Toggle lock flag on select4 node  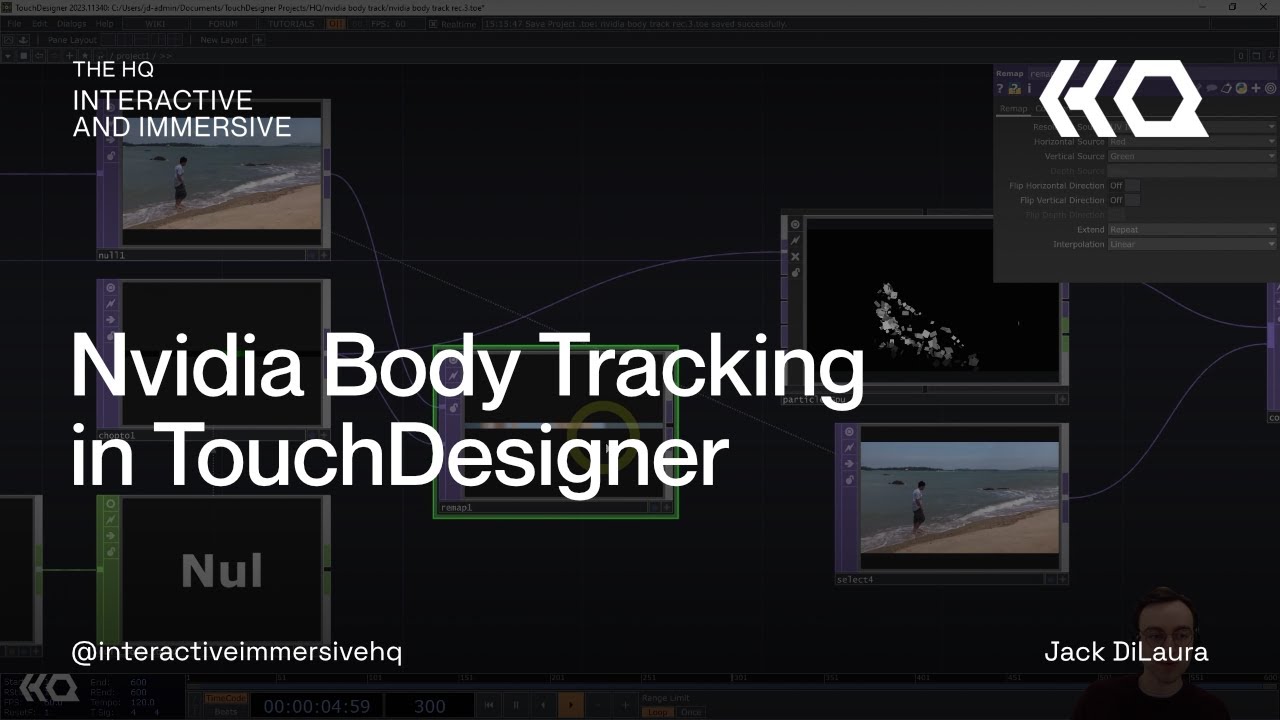point(849,480)
